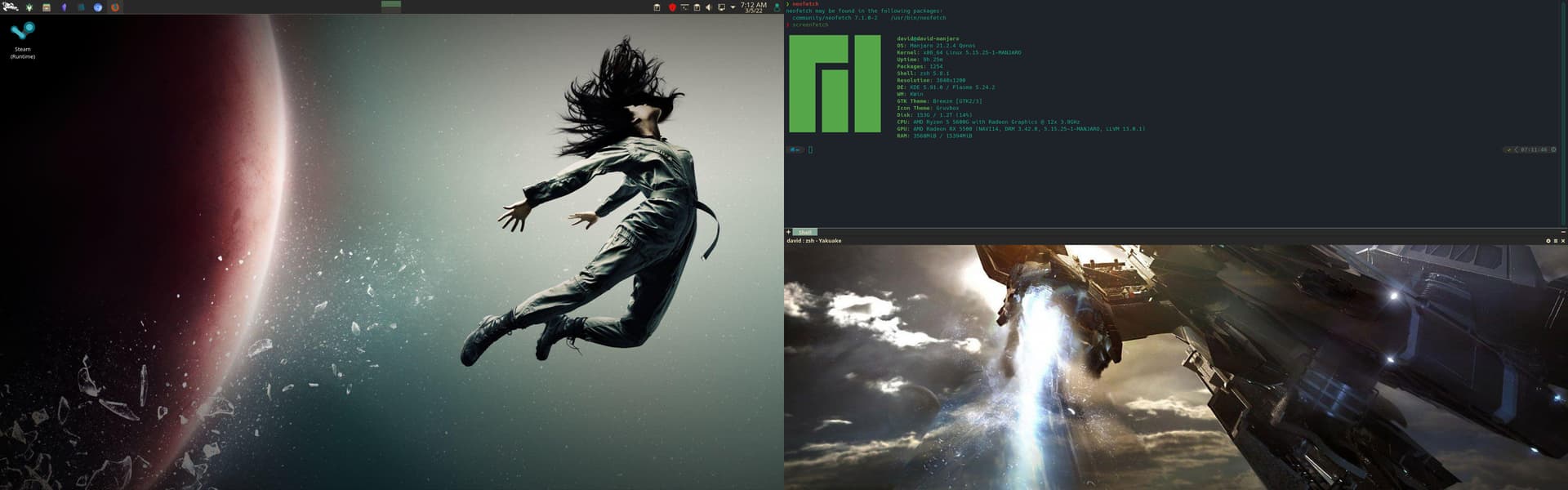Click the 'david : zsh - Yakuake' title text

813,241
